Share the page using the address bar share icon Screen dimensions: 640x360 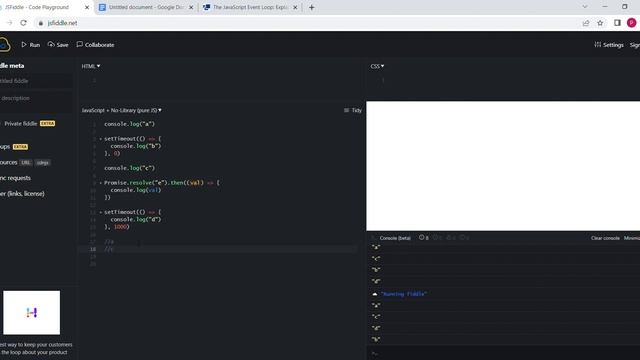(586, 23)
